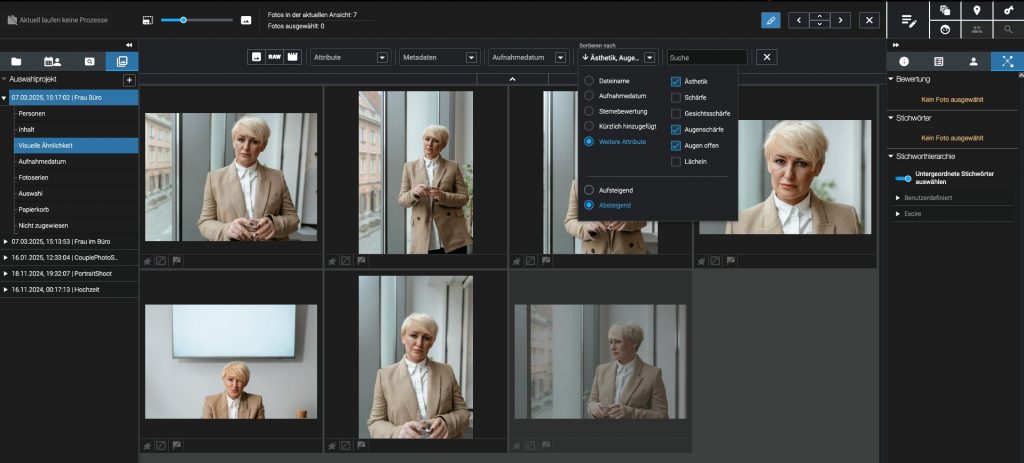Open the photo search tab in left panel
The image size is (1024, 463).
[x=89, y=61]
